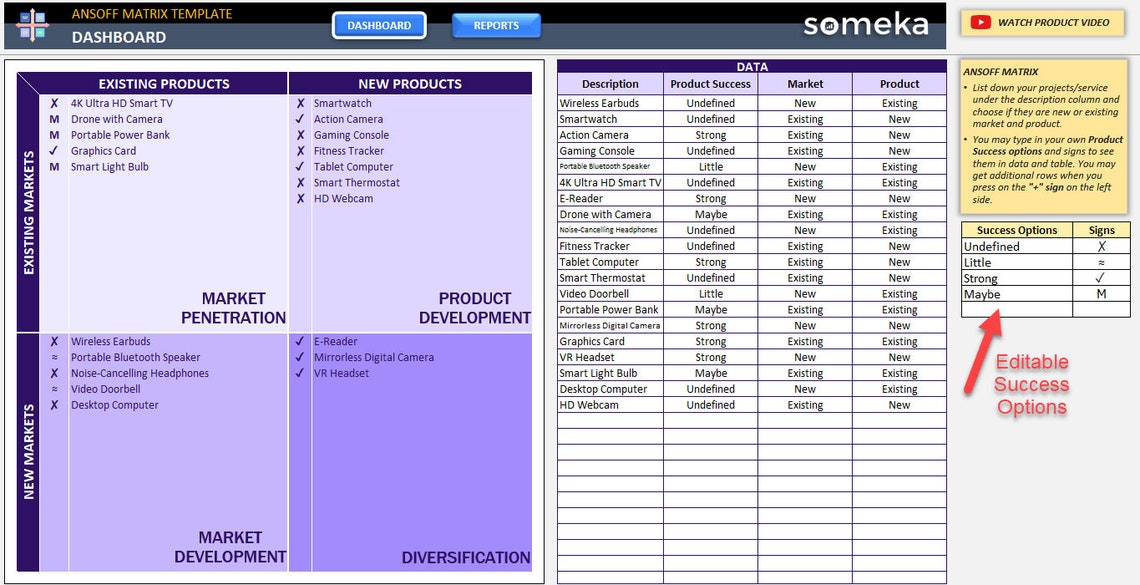Click the Someka logo
This screenshot has height=585, width=1140.
coord(865,25)
